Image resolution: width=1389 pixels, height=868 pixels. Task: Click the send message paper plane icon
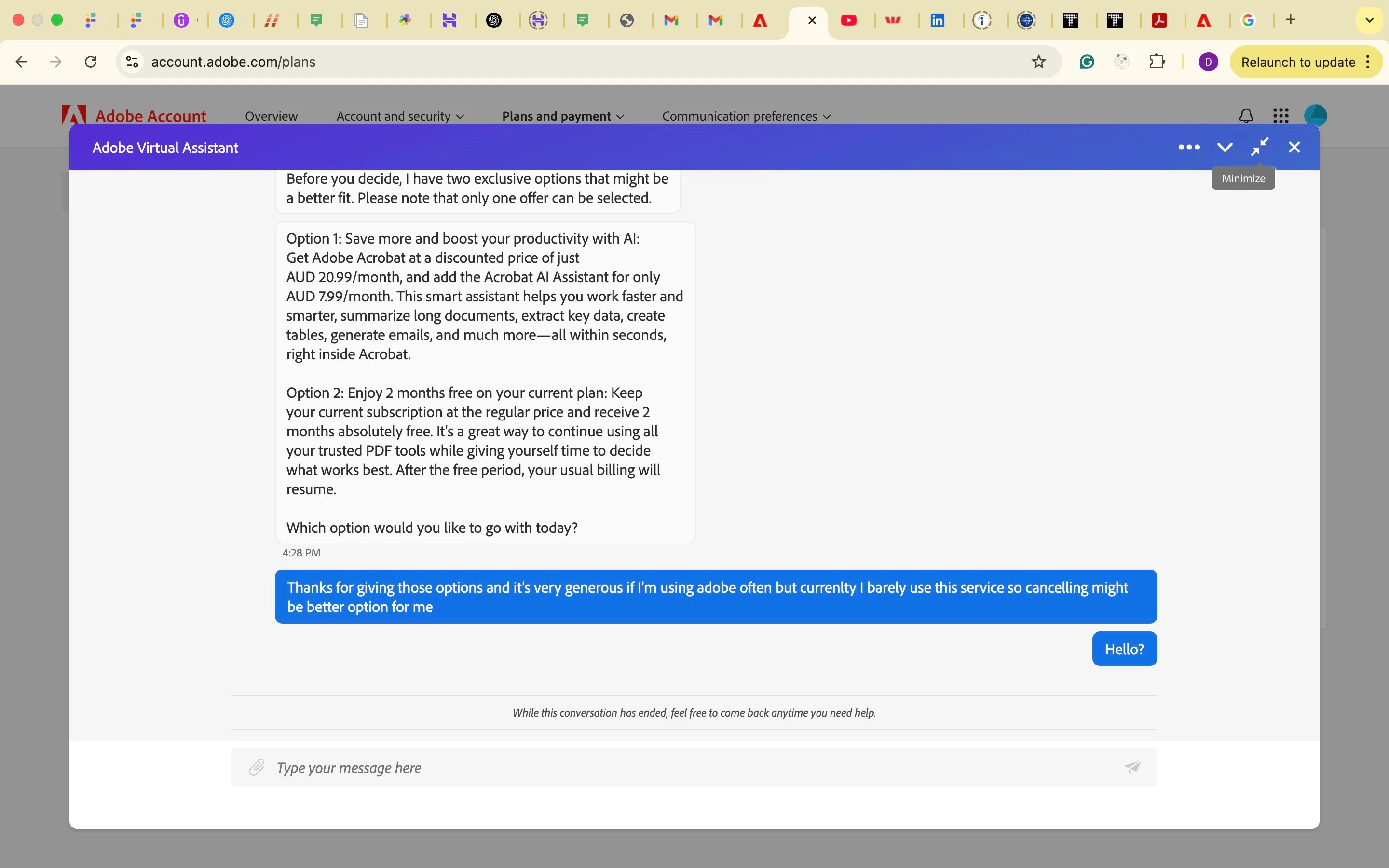(x=1132, y=767)
